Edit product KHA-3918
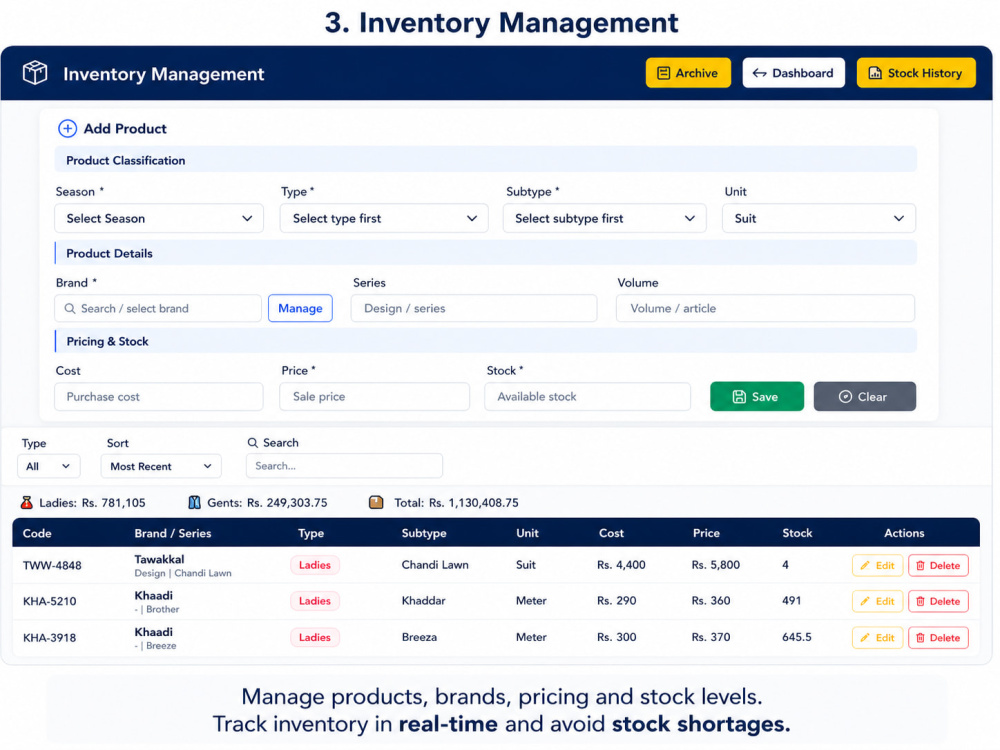The width and height of the screenshot is (1000, 750). click(x=878, y=638)
